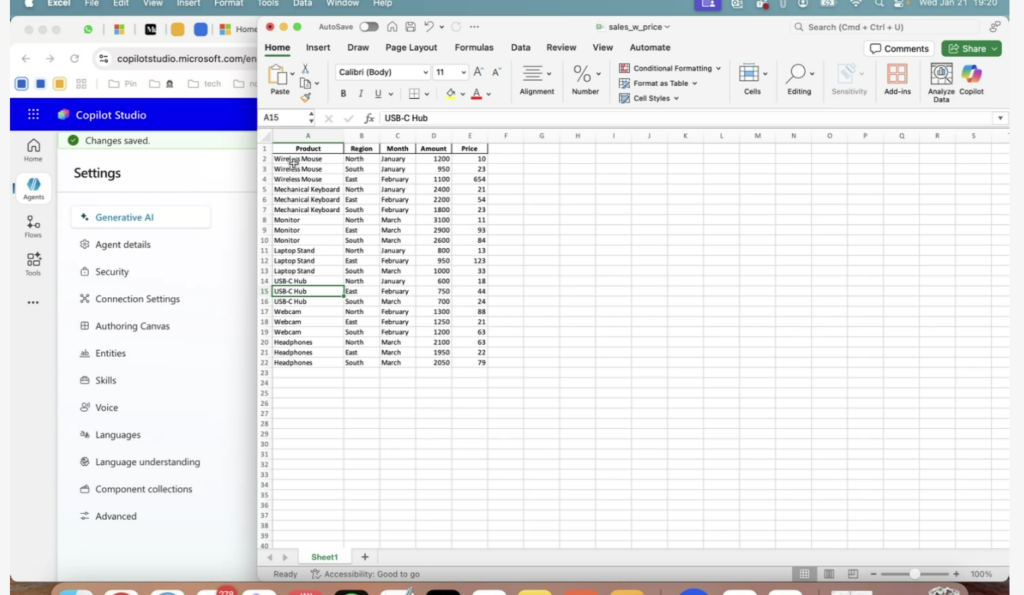Open the Formulas ribbon tab

[473, 47]
